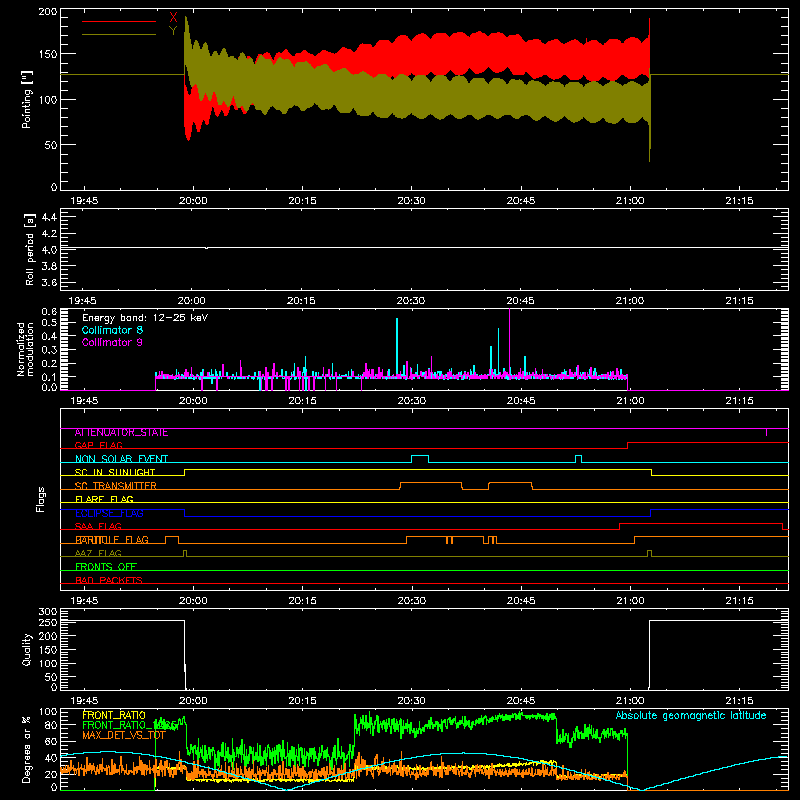
Task: Click '20:30' time label under Flags plot
Action: [411, 601]
